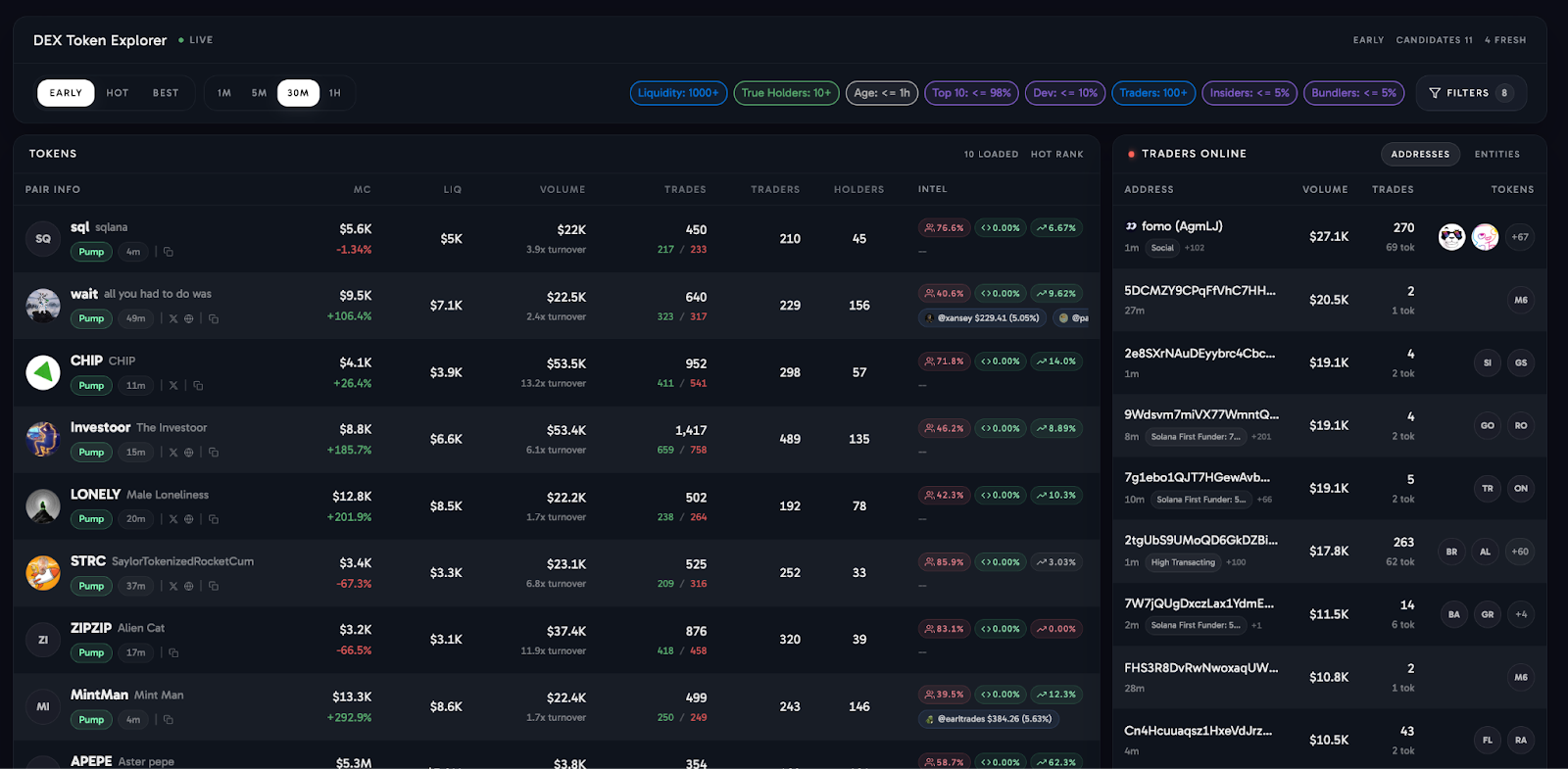Click the Liquidity: 1000+ filter chip
The image size is (1568, 769).
[x=678, y=93]
